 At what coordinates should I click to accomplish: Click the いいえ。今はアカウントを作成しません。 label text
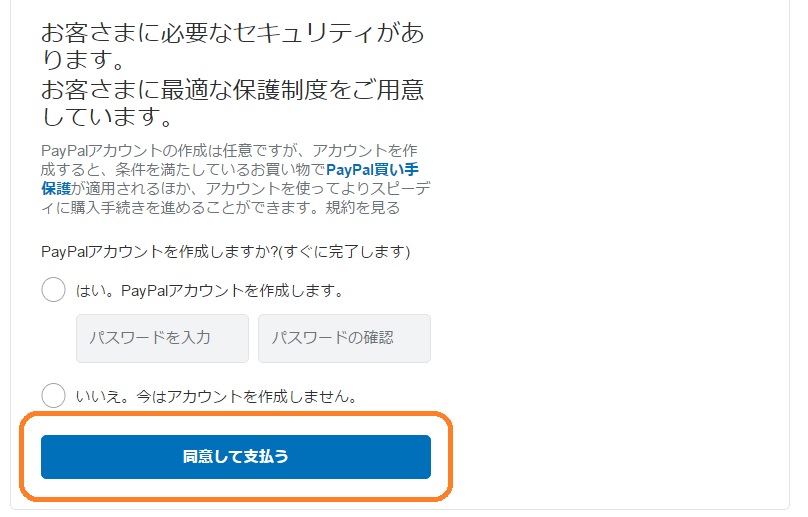coord(216,396)
